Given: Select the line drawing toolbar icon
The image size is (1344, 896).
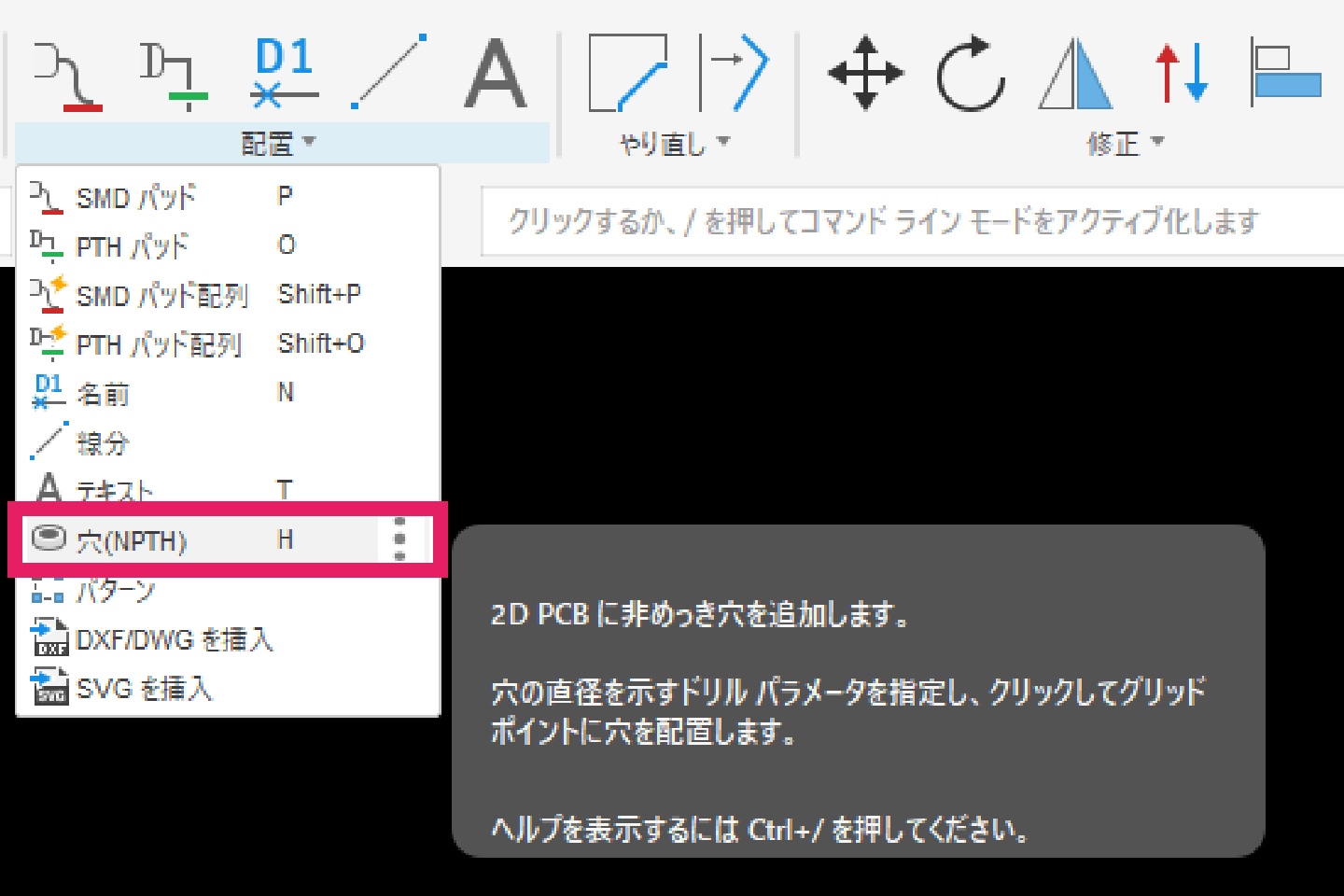Looking at the screenshot, I should click(389, 73).
